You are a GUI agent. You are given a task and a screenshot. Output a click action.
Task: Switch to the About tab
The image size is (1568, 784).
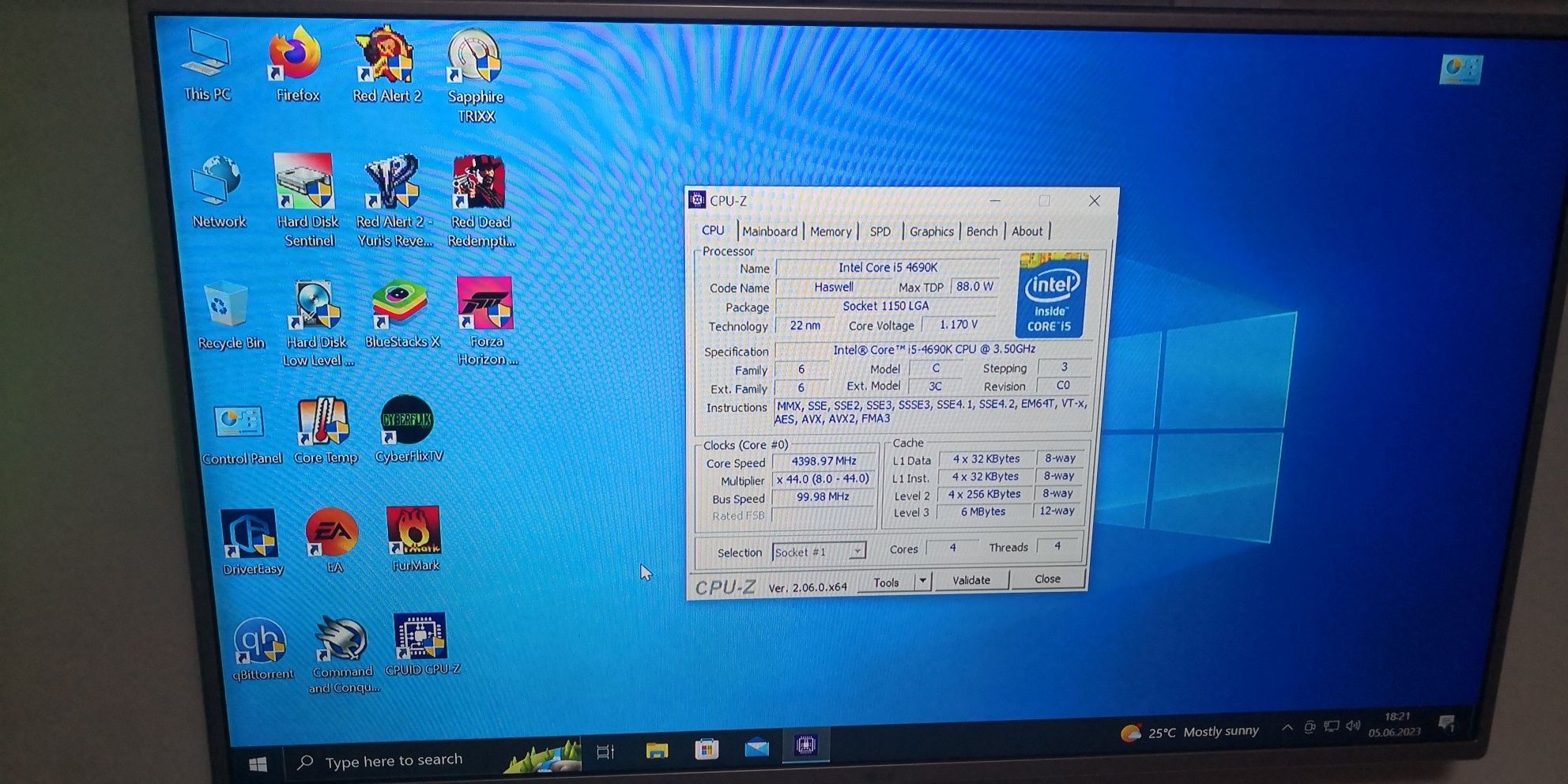1027,231
